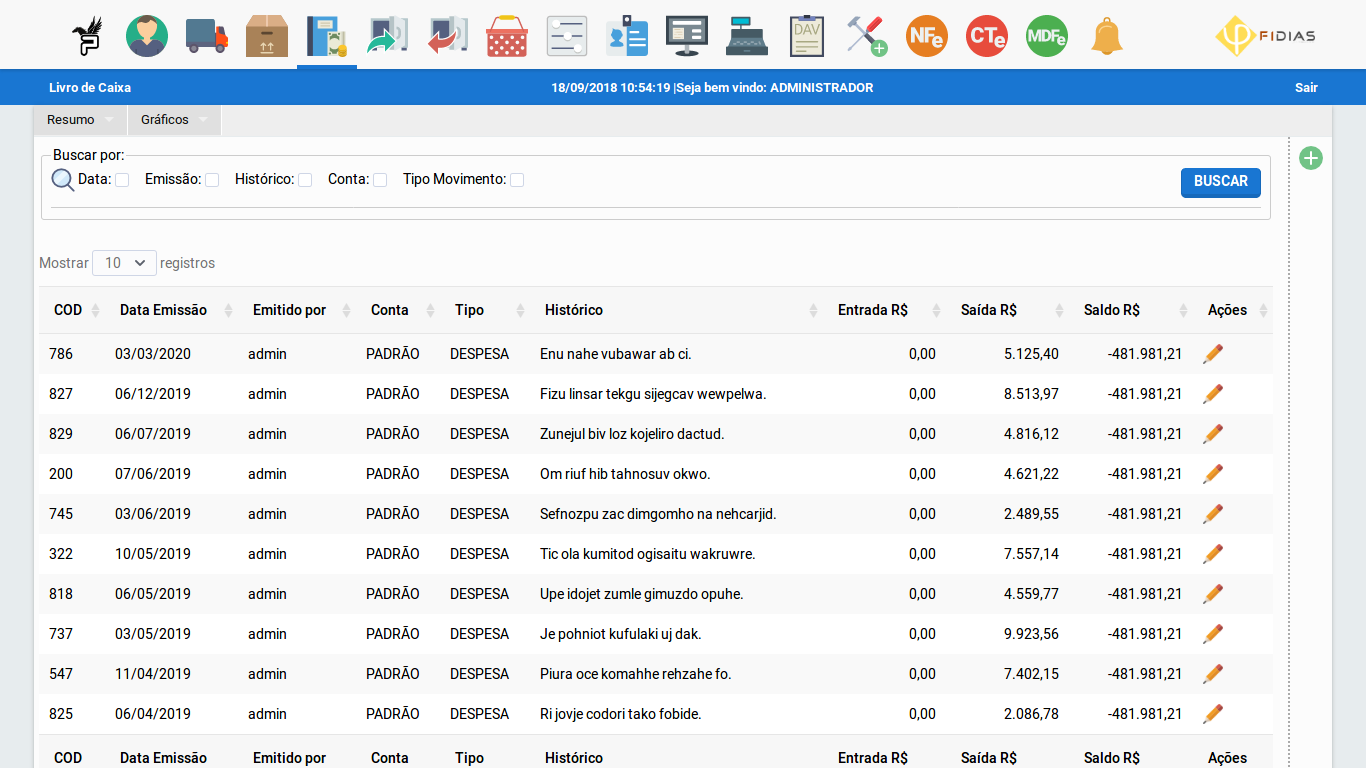The image size is (1366, 768).
Task: Open the cardboard box products icon
Action: (267, 36)
